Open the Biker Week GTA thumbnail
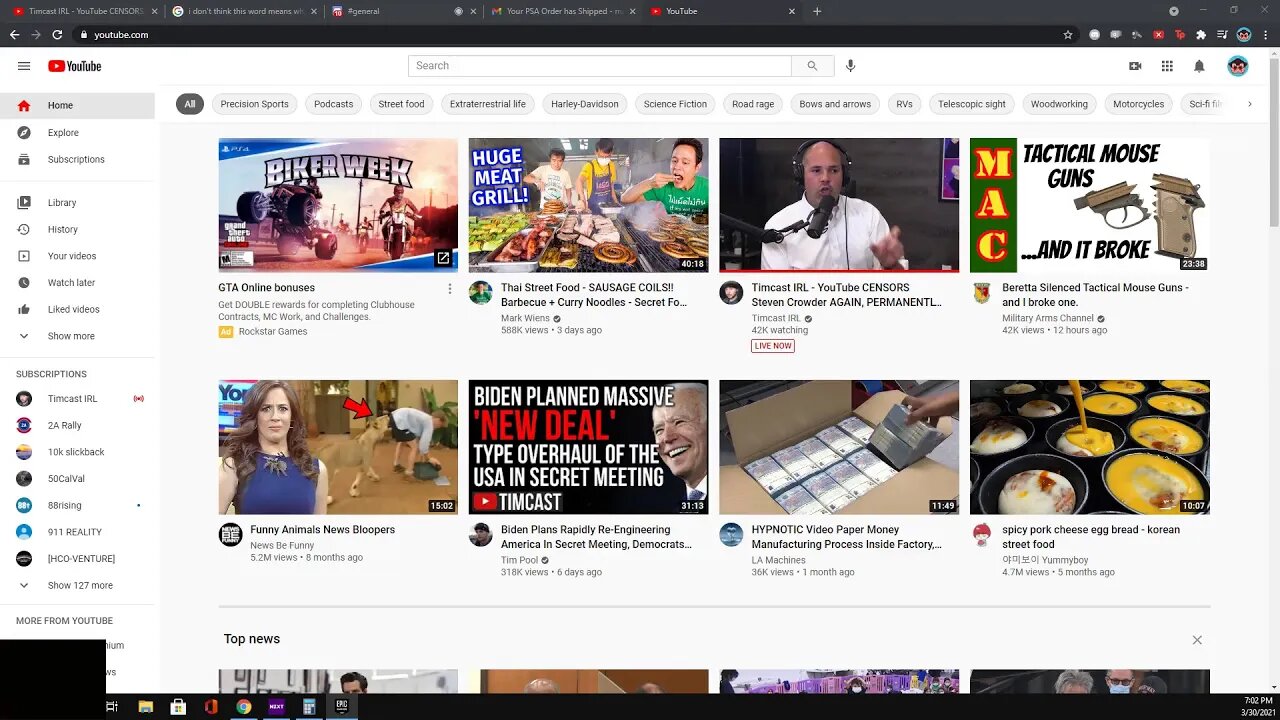The image size is (1280, 720). (338, 205)
